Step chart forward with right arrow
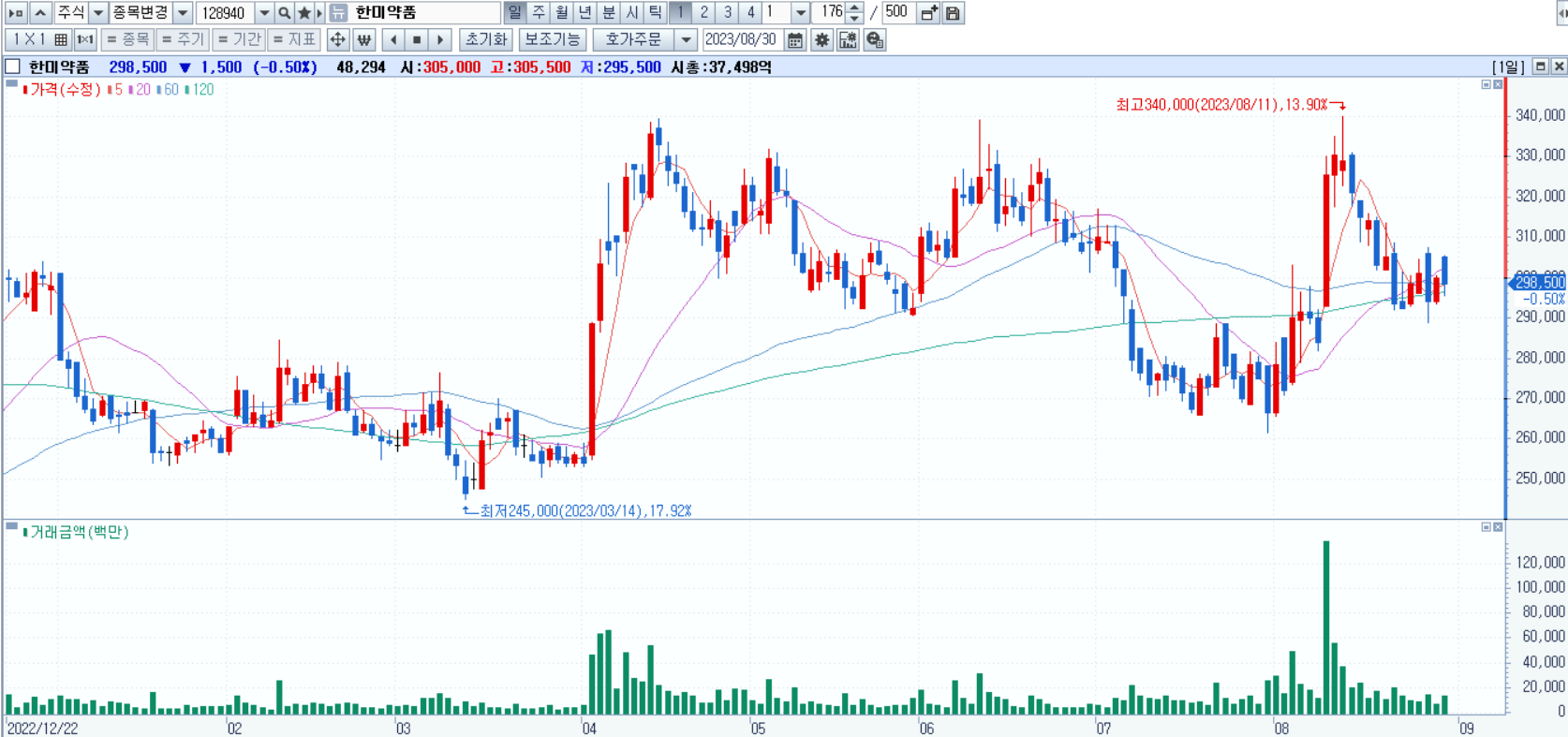The height and width of the screenshot is (737, 1568). 440,39
